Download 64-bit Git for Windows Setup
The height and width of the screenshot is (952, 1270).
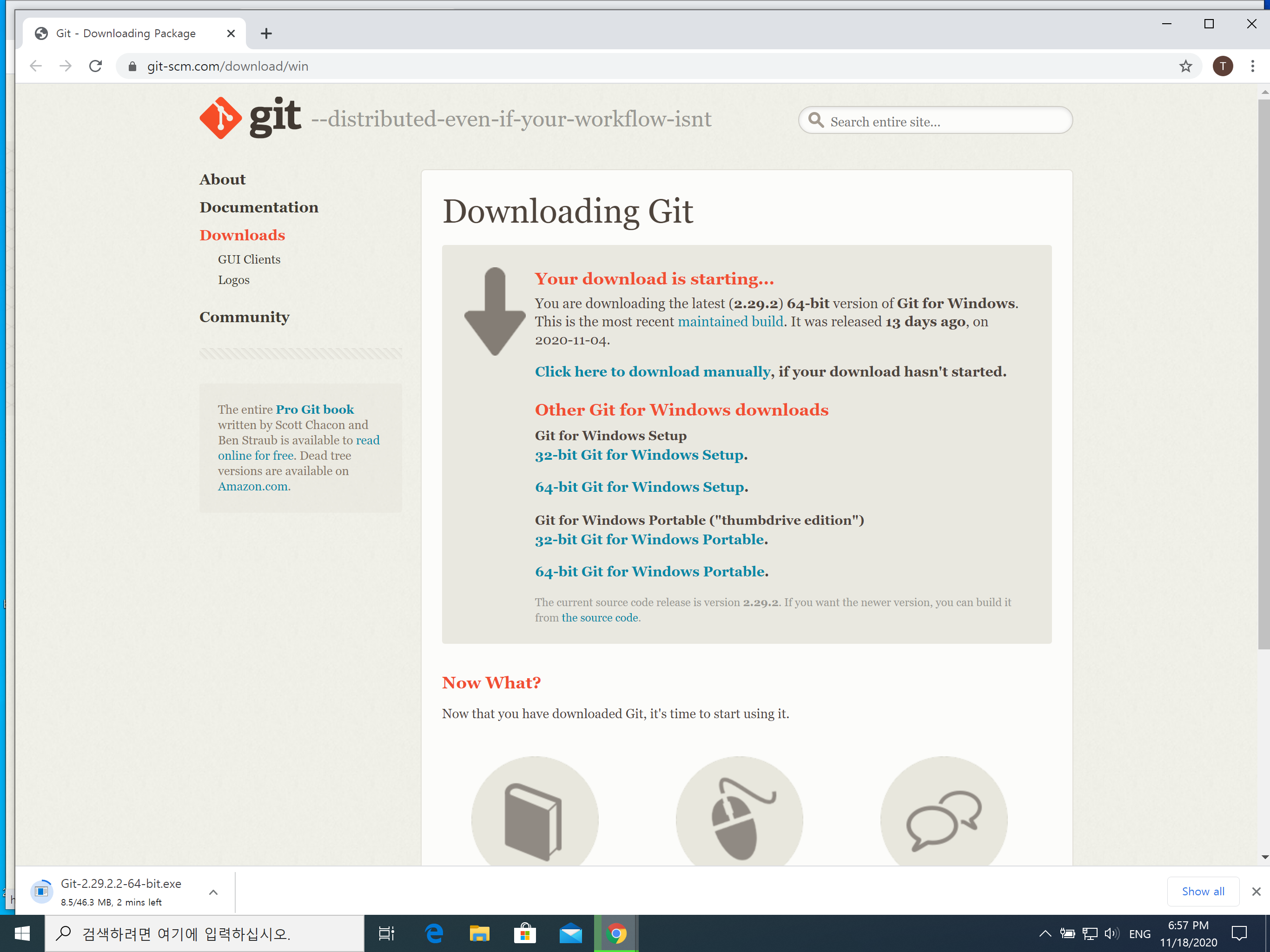click(640, 487)
